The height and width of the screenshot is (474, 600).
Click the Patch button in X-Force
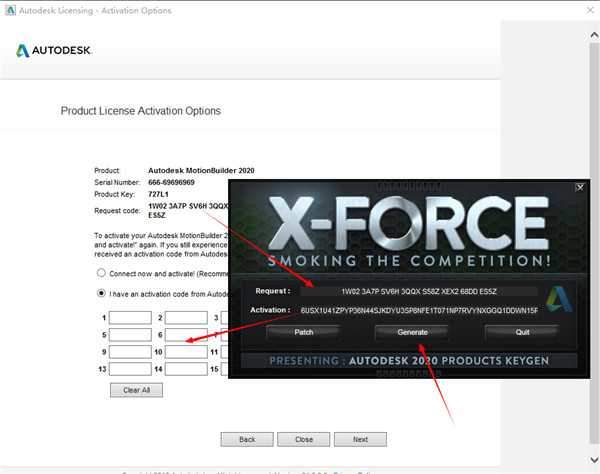point(303,332)
